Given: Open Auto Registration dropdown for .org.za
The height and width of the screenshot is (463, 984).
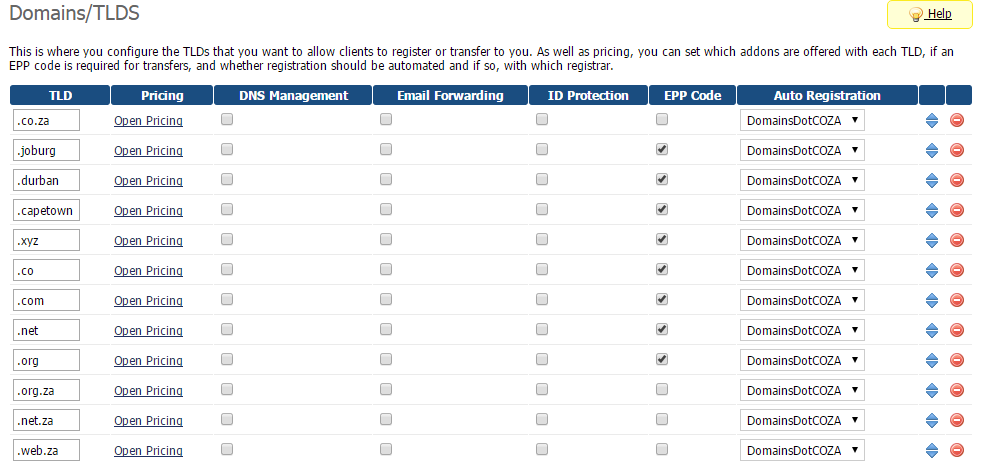Looking at the screenshot, I should [x=802, y=390].
